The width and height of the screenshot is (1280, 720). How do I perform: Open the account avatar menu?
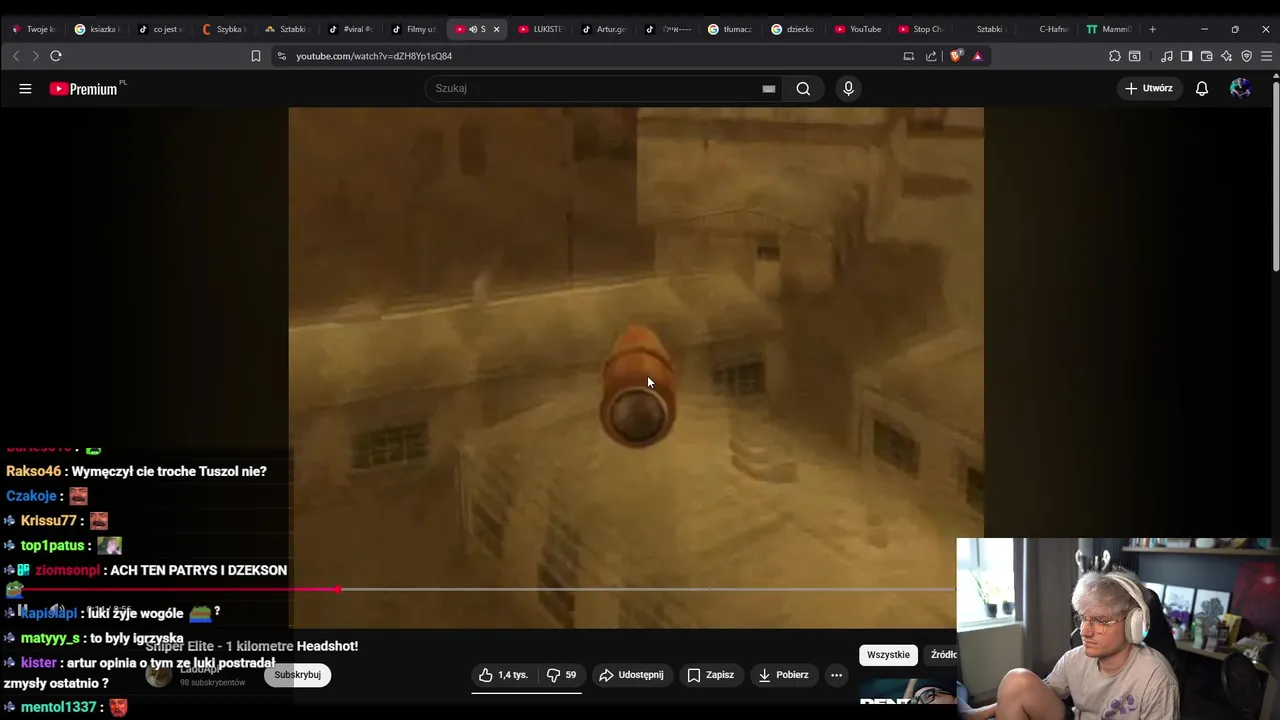[1240, 88]
